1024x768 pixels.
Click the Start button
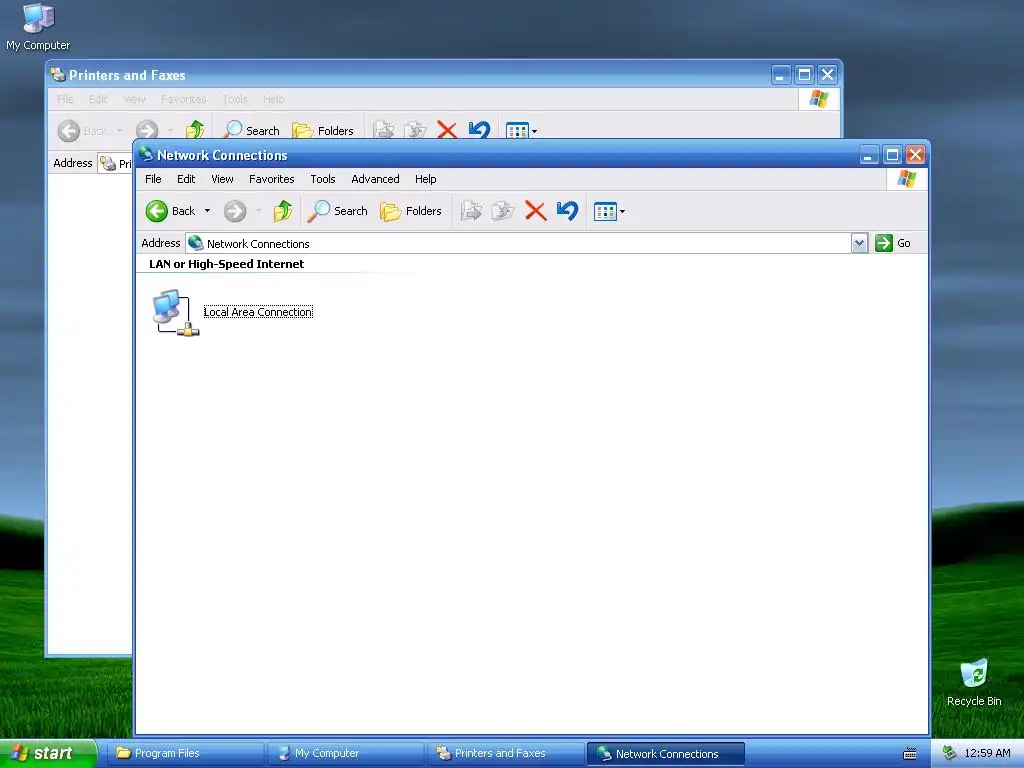48,753
